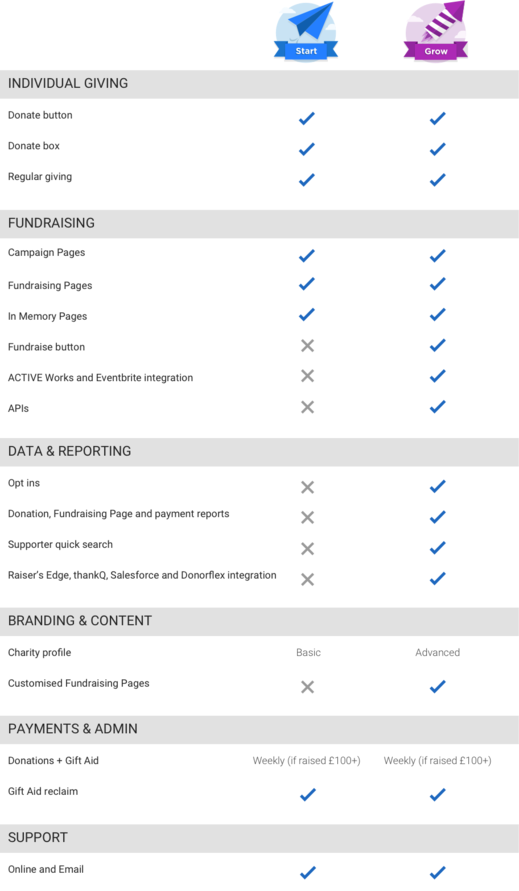This screenshot has height=891, width=519.
Task: Click the Start cross for Eventbrite integration
Action: point(308,376)
